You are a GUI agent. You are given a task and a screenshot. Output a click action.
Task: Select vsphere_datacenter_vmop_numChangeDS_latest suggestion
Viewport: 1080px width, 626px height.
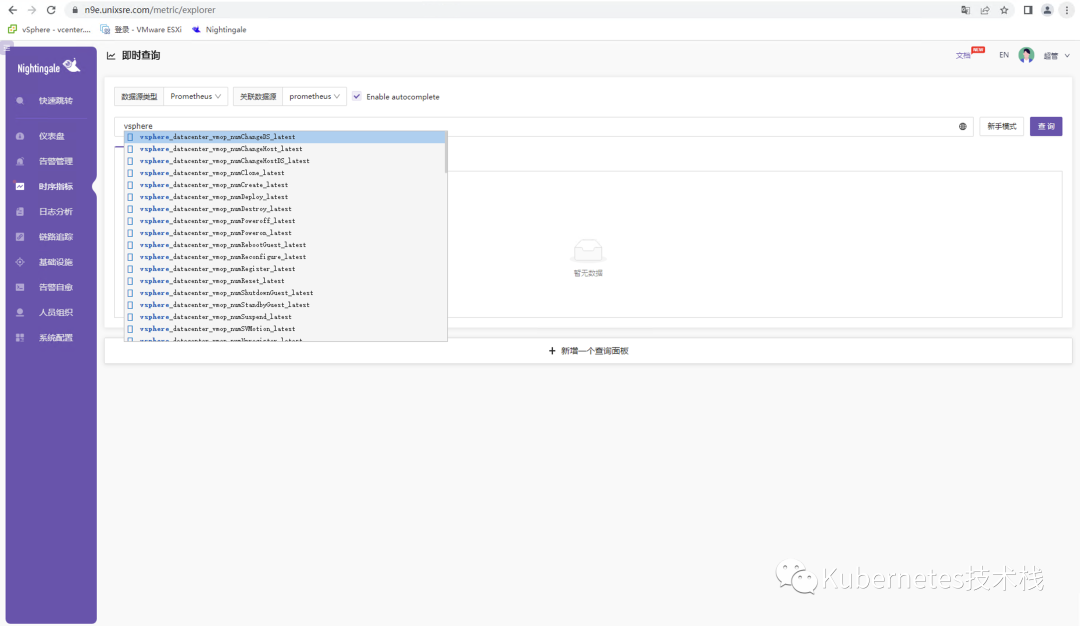(284, 137)
